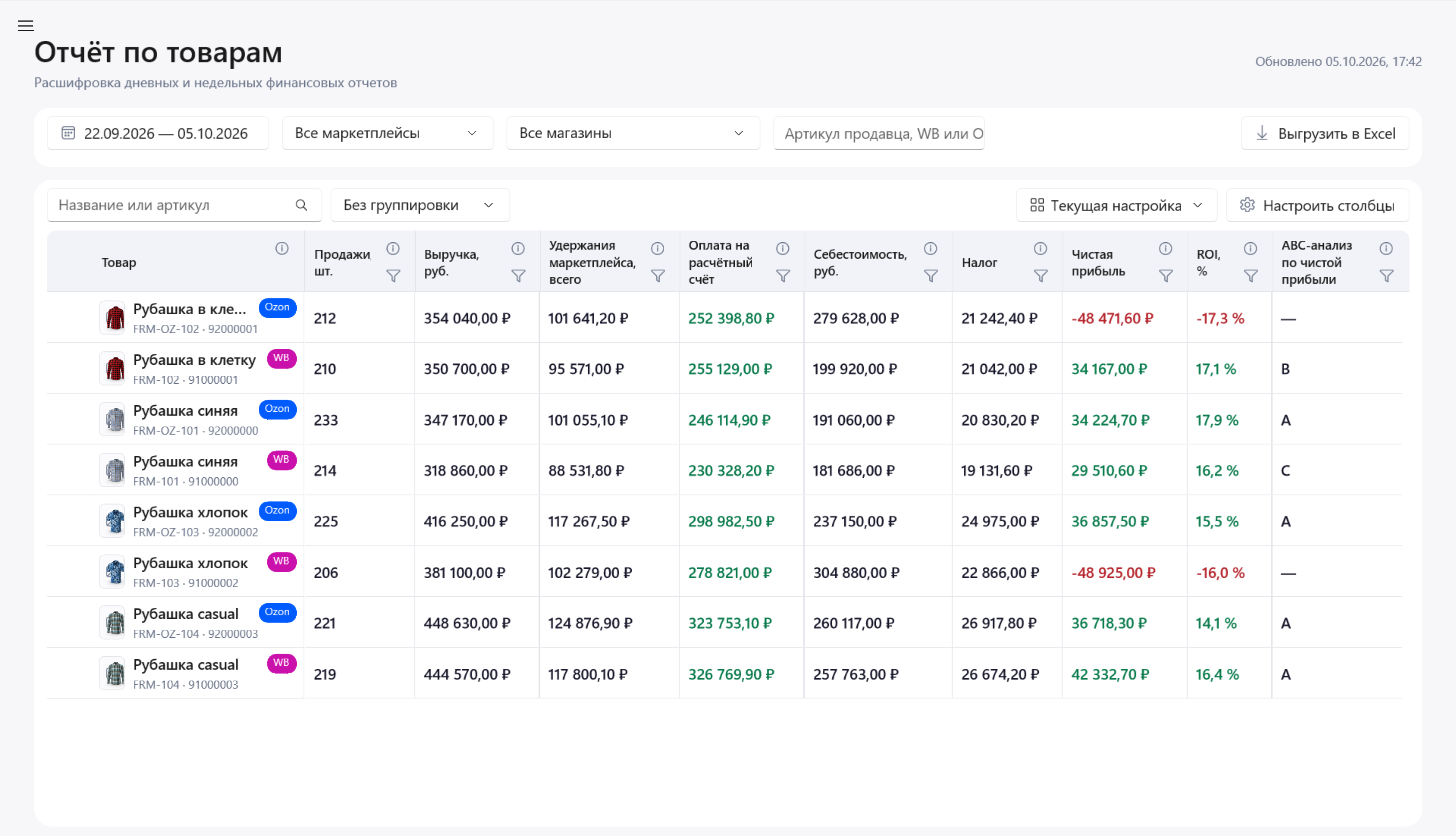
Task: Click revenue cell 448 630,00 ₽
Action: pos(467,624)
